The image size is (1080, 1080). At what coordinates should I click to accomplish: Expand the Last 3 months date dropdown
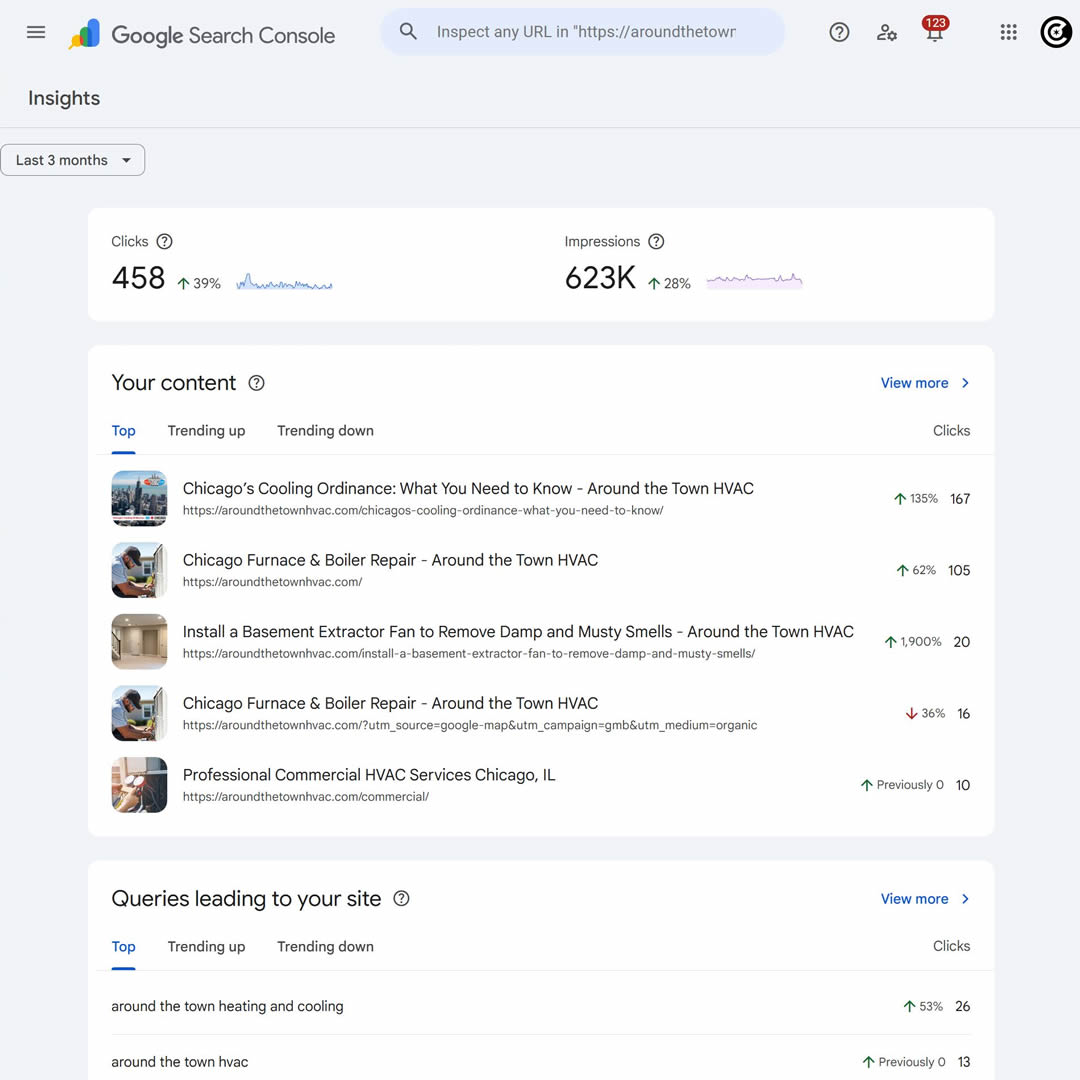(x=72, y=160)
